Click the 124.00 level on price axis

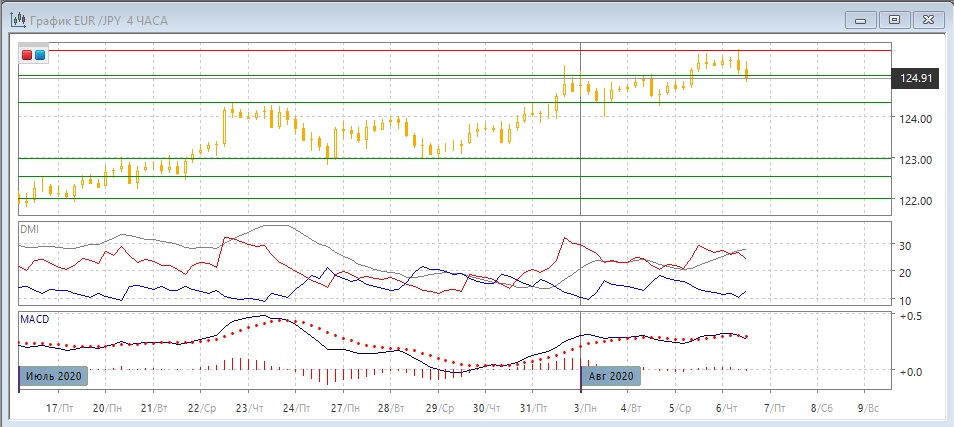point(916,119)
